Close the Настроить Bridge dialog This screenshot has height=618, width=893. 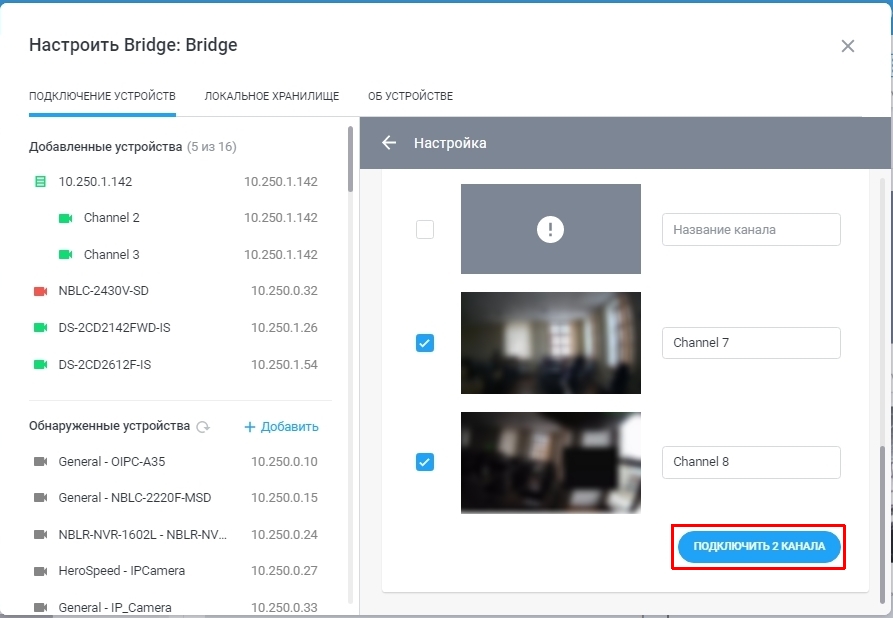pyautogui.click(x=847, y=46)
